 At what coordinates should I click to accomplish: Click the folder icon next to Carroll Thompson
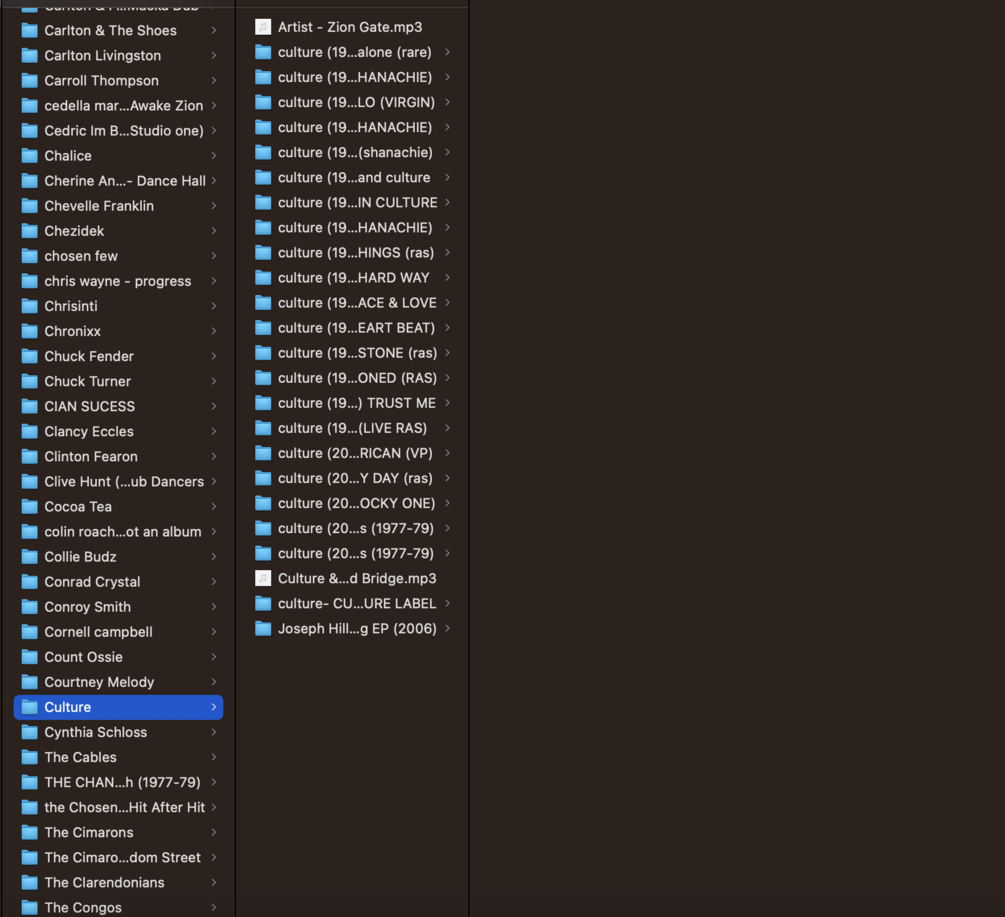[x=29, y=81]
